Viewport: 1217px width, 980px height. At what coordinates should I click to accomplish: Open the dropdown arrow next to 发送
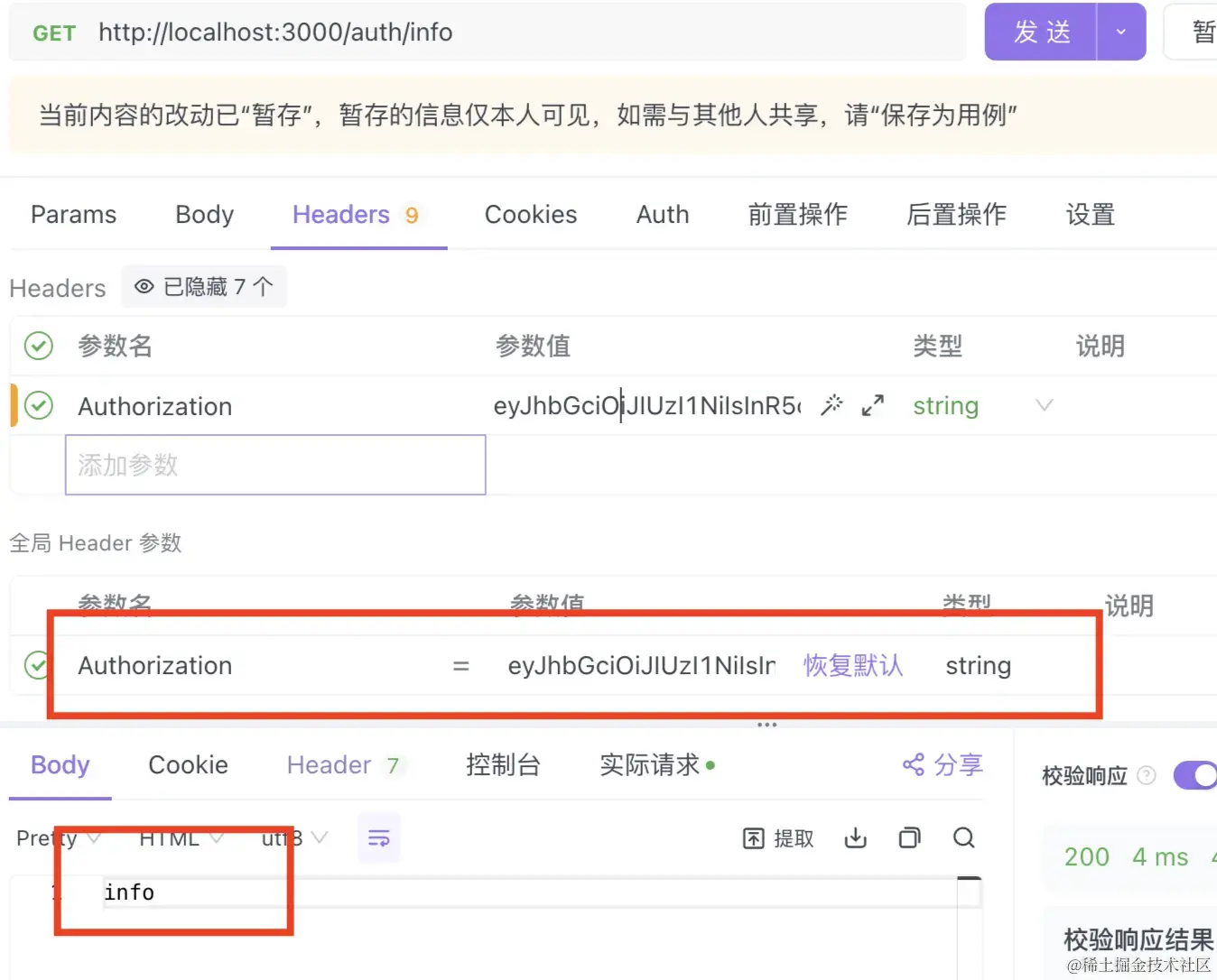[x=1121, y=32]
